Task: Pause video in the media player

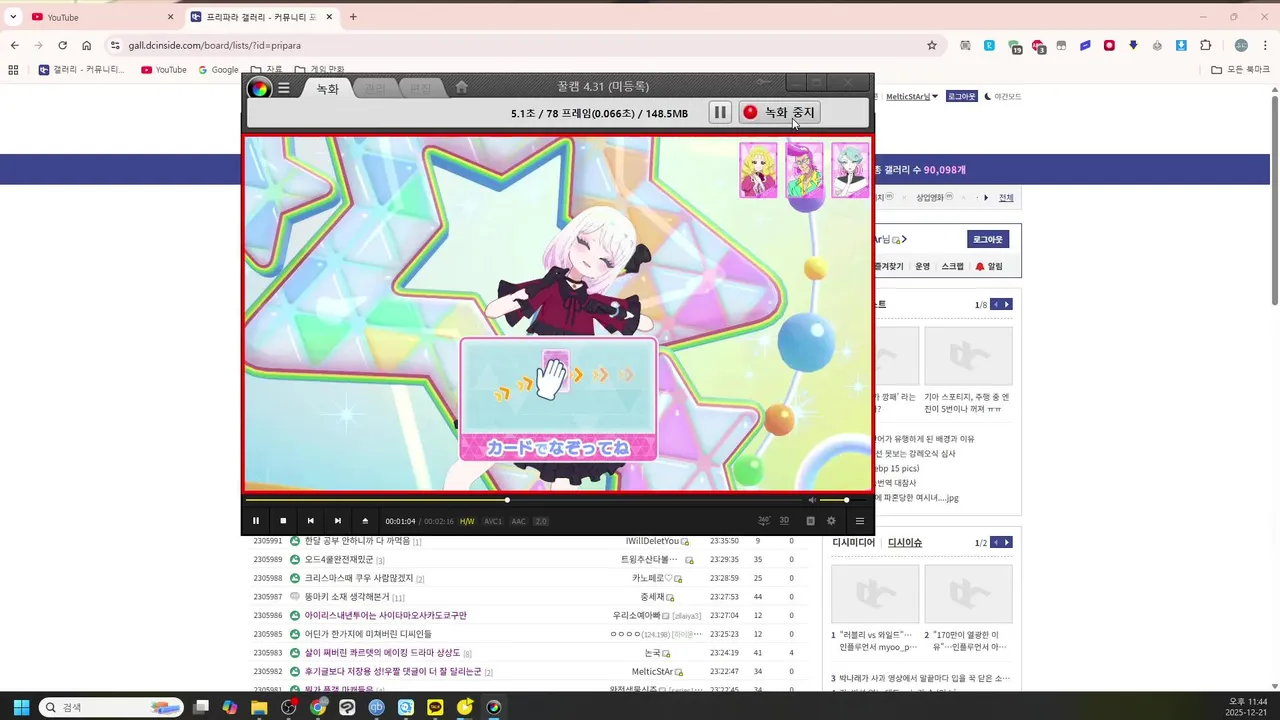Action: (x=256, y=521)
